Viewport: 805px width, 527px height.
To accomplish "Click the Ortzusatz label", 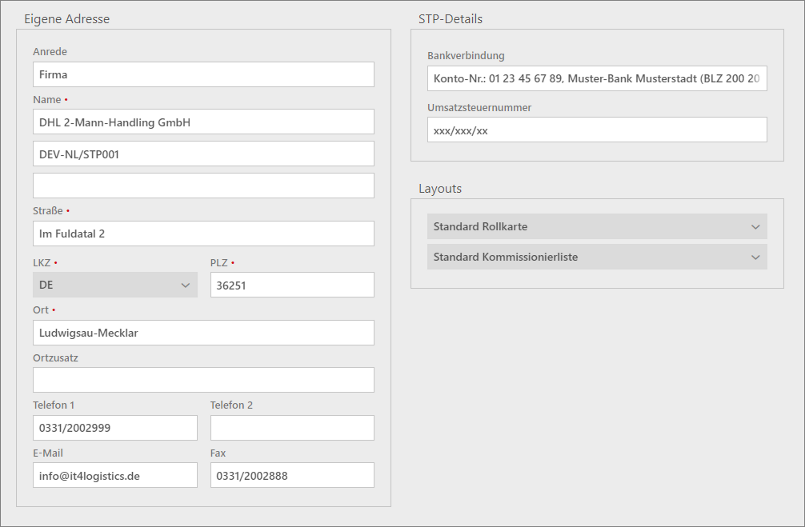I will (x=55, y=358).
